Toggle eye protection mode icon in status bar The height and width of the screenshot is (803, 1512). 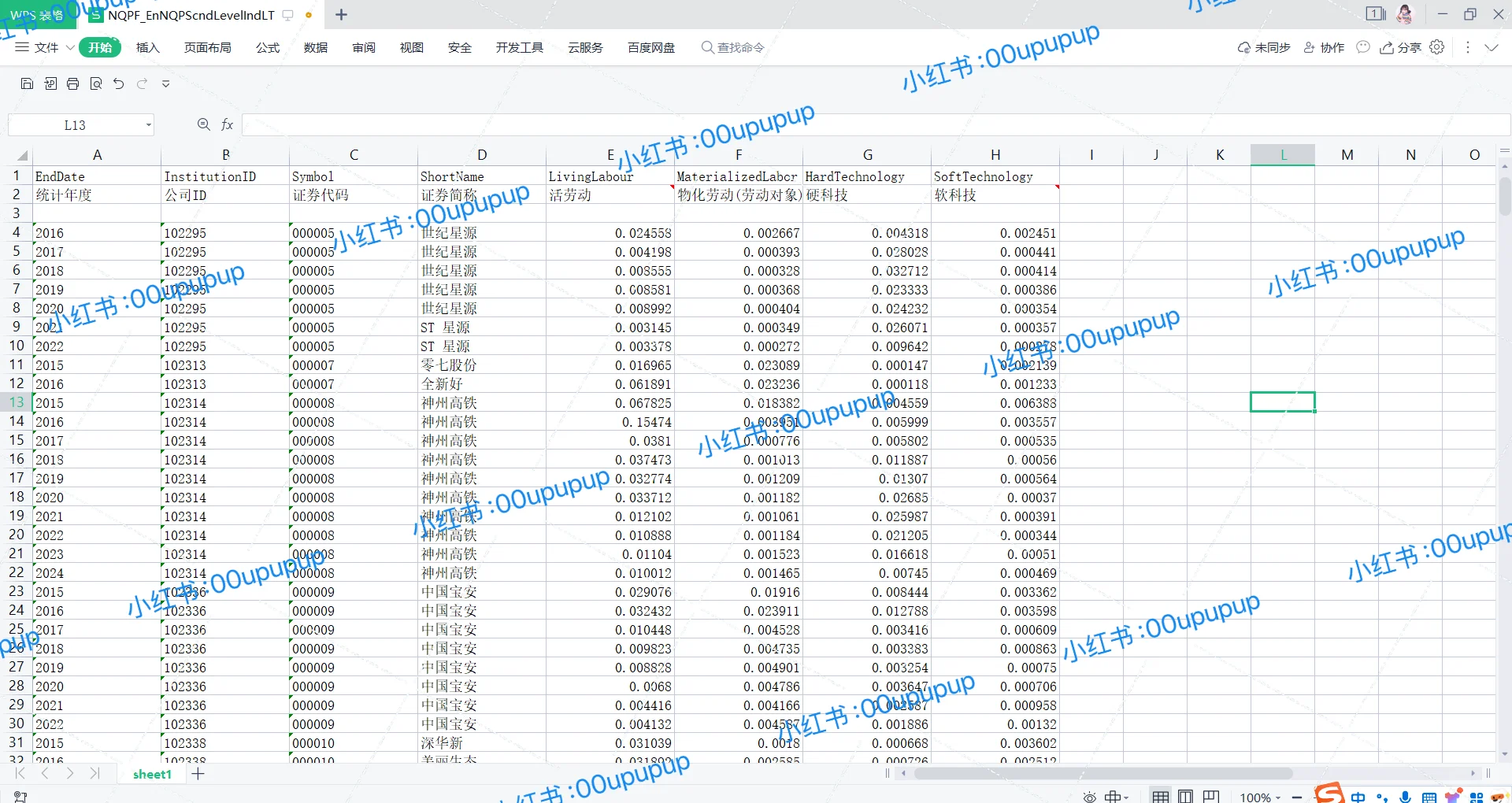click(1090, 797)
